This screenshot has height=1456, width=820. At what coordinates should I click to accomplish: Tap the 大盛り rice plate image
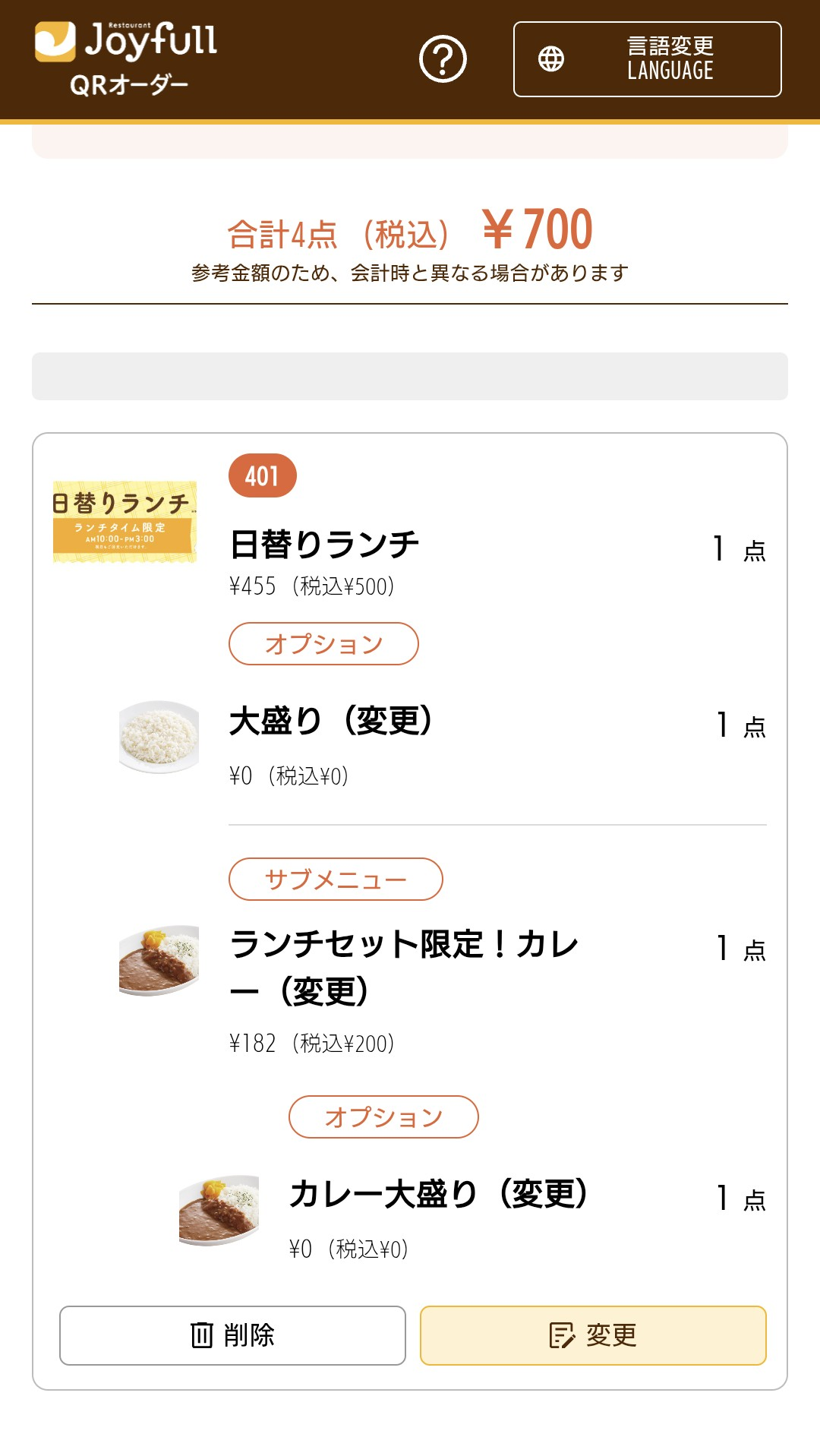(x=159, y=736)
